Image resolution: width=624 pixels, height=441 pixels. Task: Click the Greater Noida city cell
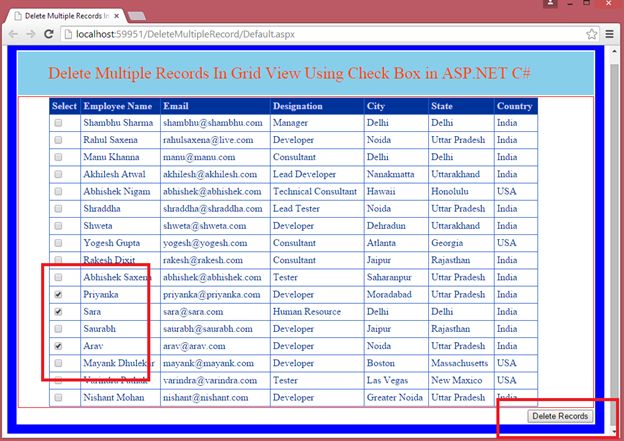pyautogui.click(x=396, y=397)
